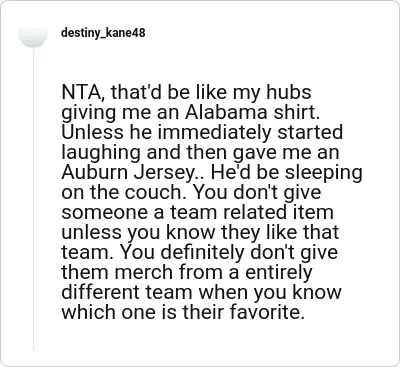
Task: Click the word "related" in the comment
Action: tap(255, 212)
